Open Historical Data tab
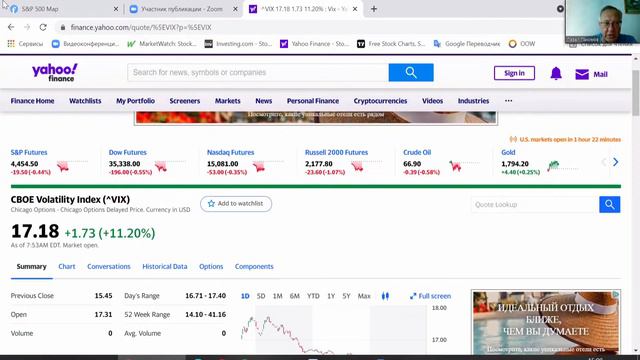 165,267
